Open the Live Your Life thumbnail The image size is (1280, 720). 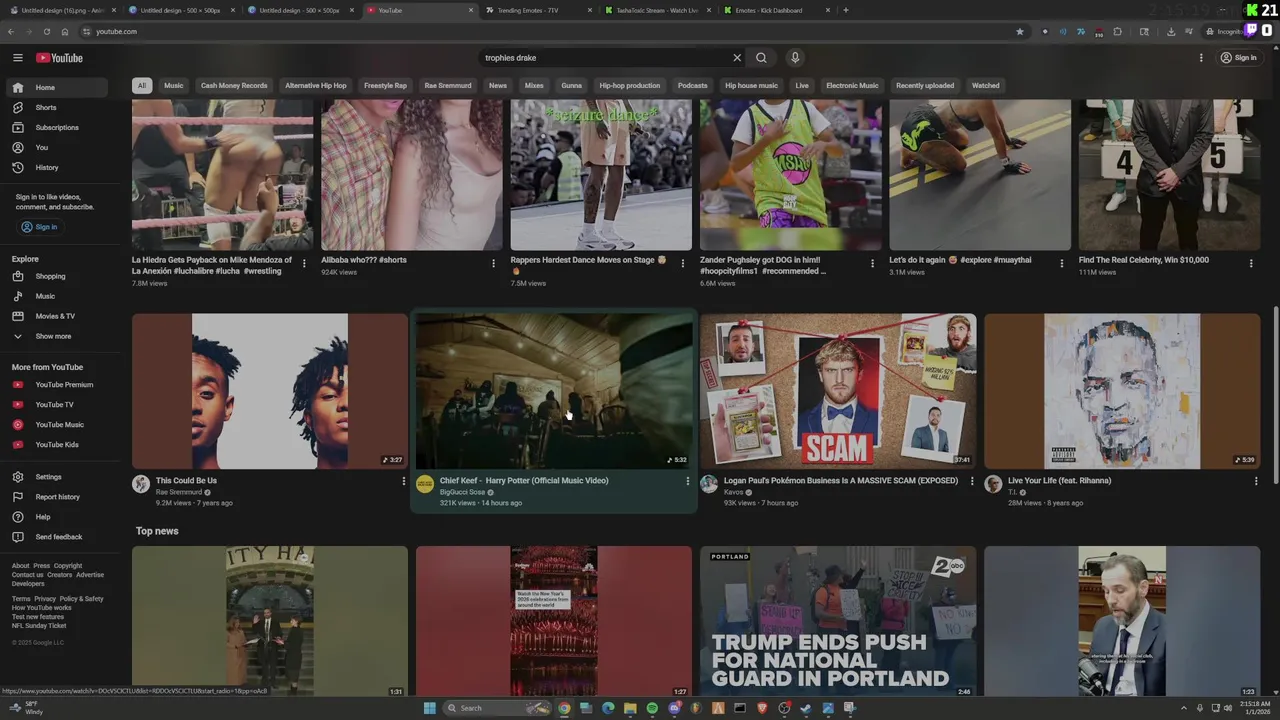click(x=1122, y=391)
